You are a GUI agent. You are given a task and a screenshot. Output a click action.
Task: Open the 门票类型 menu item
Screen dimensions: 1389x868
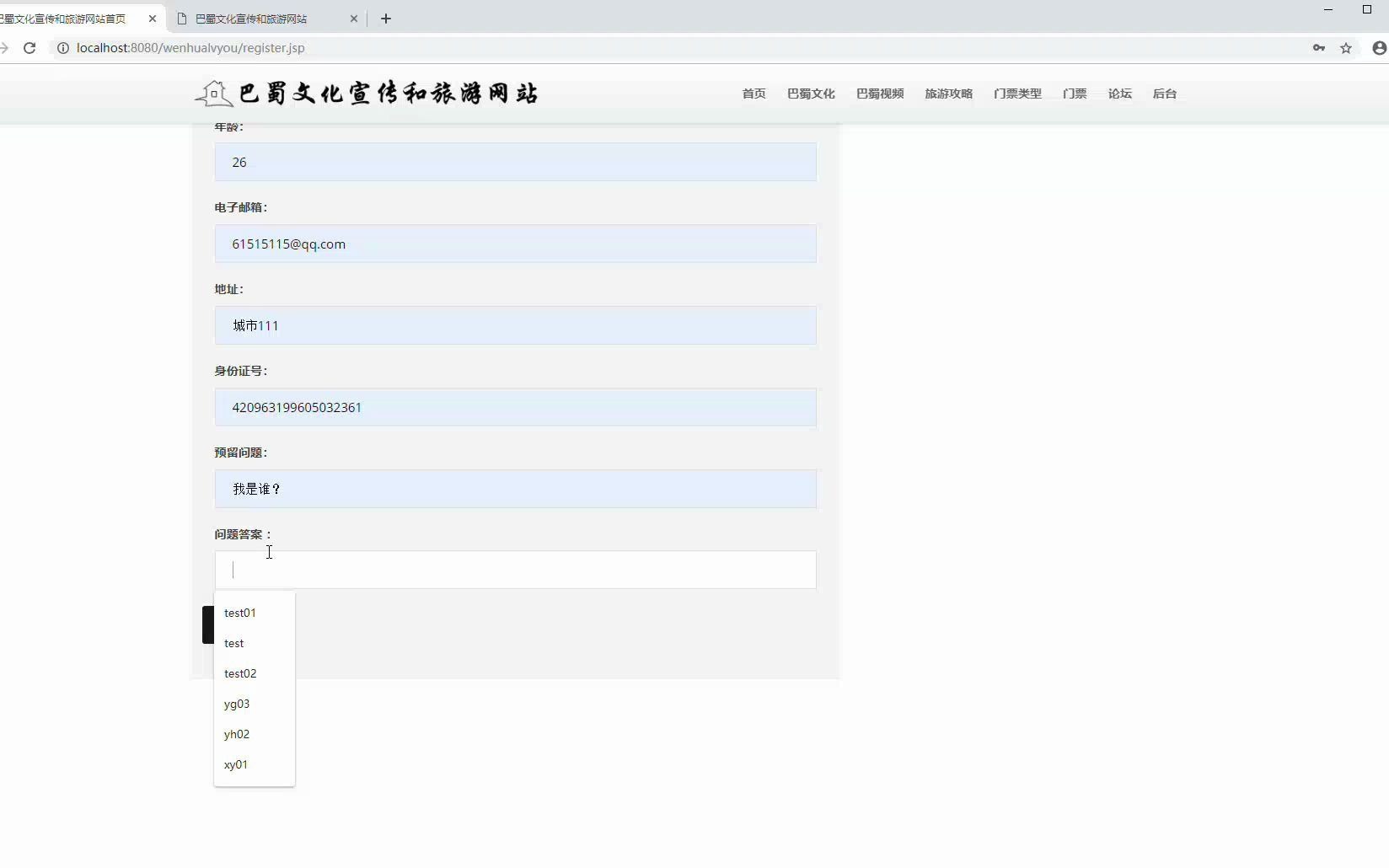pyautogui.click(x=1017, y=94)
